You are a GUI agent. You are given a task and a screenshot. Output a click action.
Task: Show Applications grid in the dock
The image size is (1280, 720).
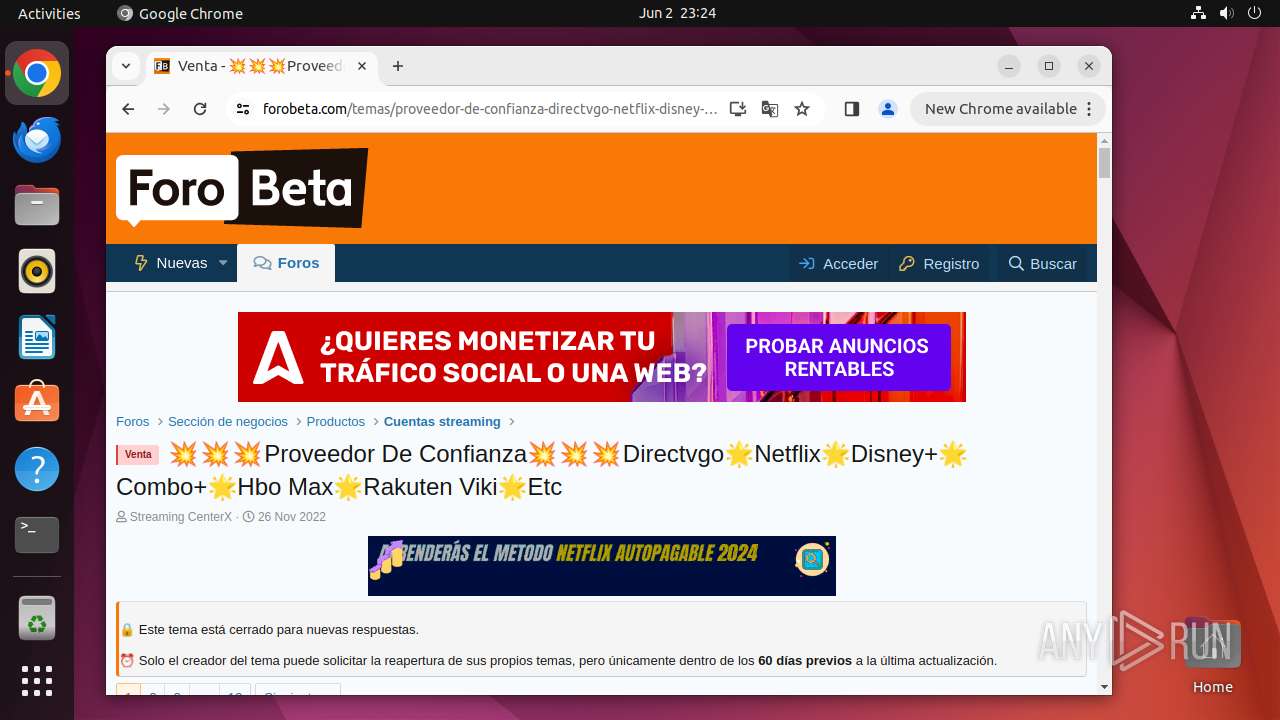coord(37,681)
